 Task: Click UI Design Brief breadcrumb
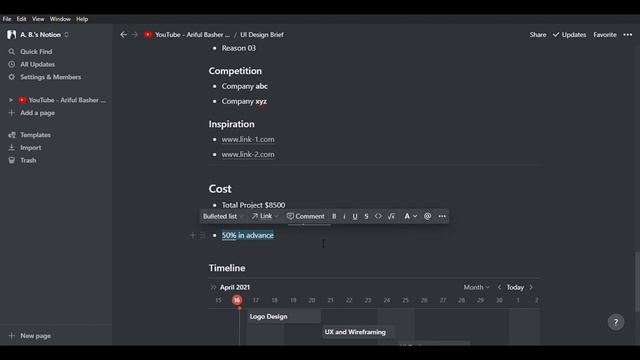262,35
